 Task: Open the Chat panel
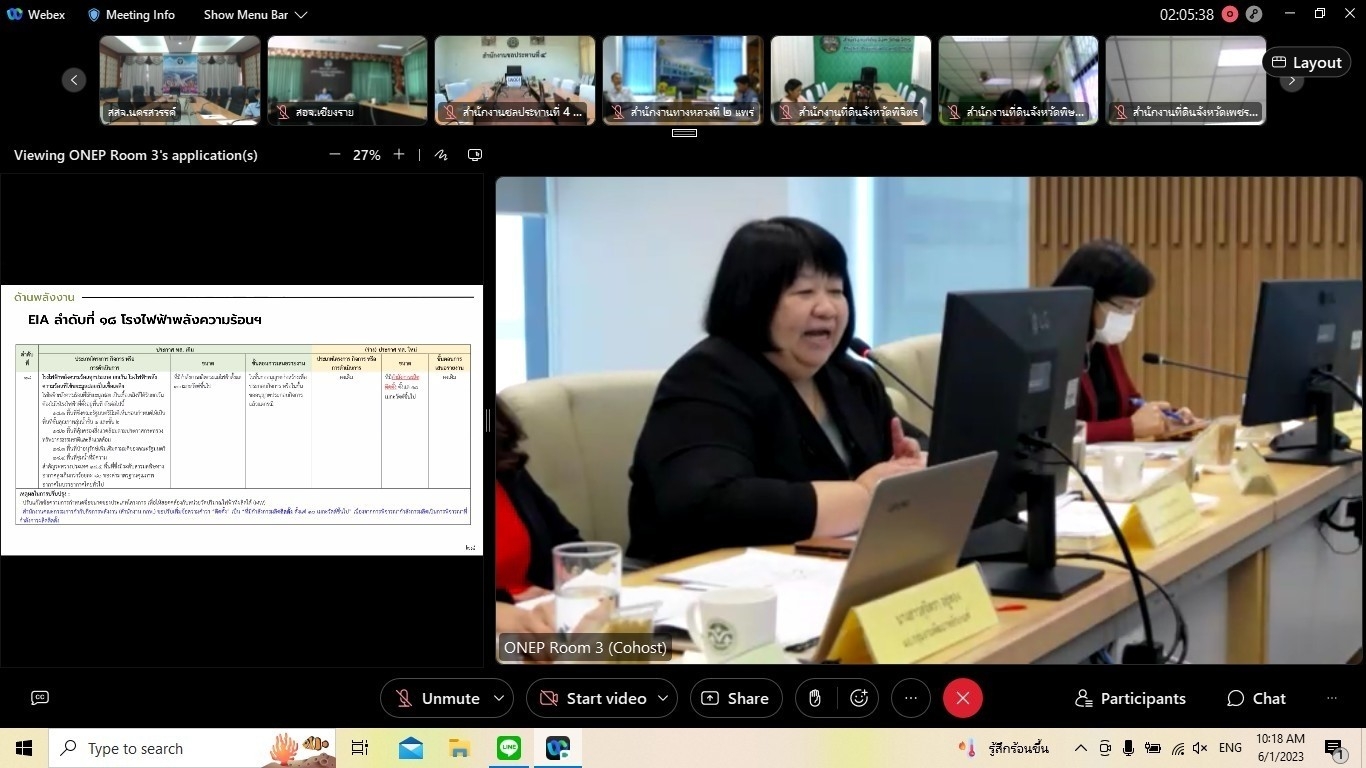[1257, 698]
